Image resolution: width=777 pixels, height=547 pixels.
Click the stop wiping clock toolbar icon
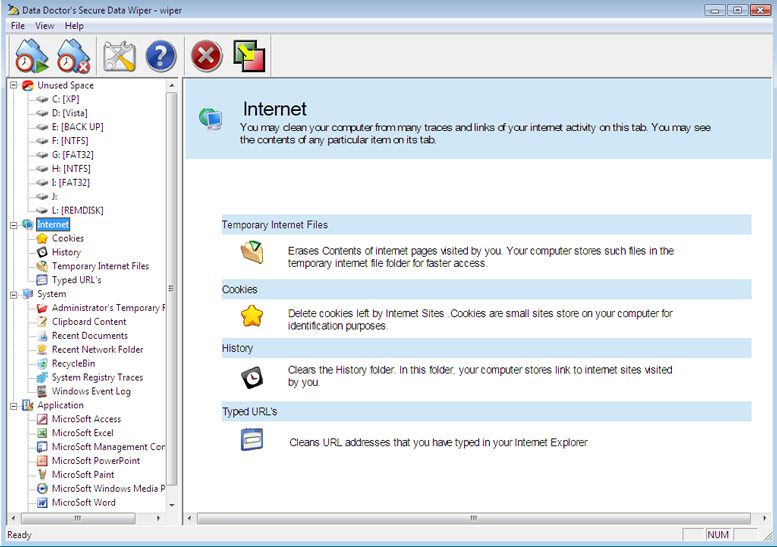pos(74,56)
